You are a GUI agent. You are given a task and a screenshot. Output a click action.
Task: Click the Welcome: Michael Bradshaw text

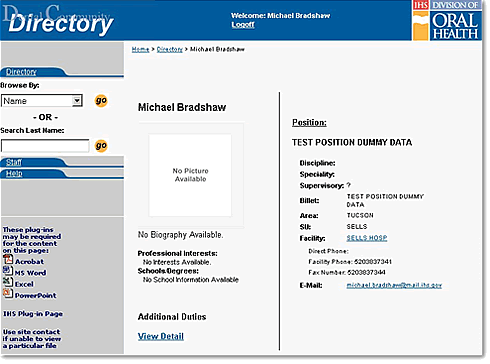coord(281,16)
